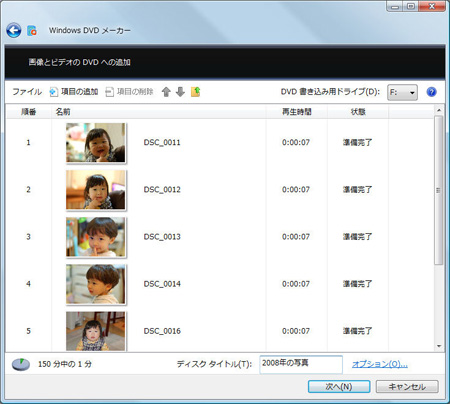Click the open folder icon in toolbar

click(x=195, y=92)
